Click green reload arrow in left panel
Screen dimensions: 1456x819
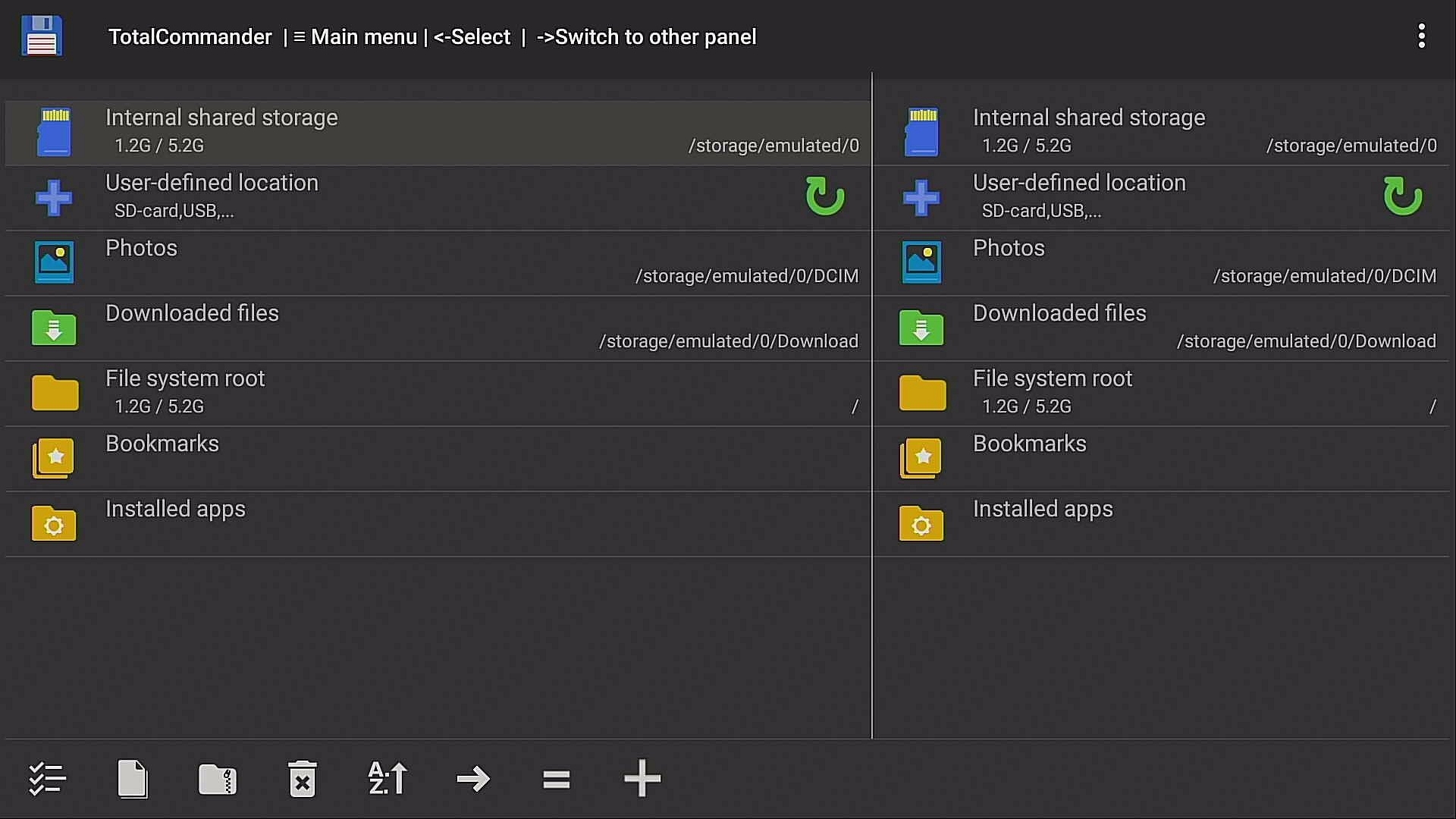coord(825,196)
